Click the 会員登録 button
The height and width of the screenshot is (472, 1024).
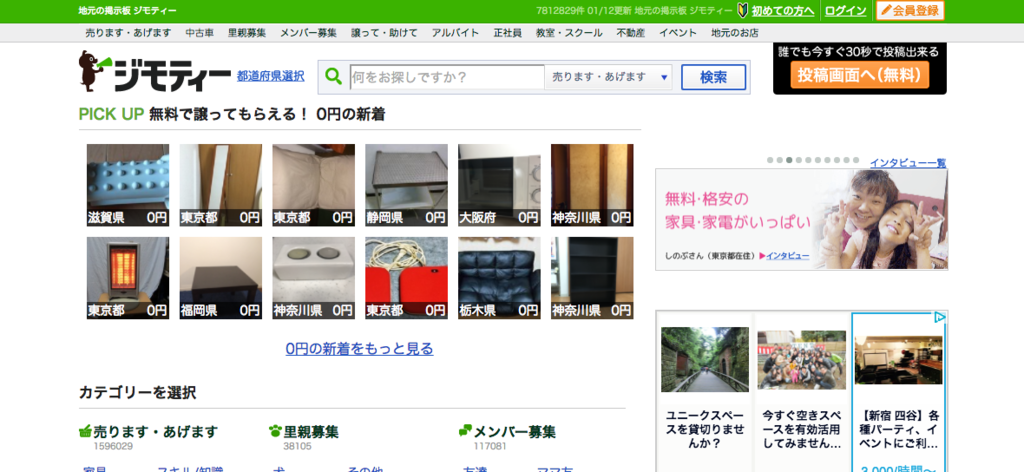910,10
